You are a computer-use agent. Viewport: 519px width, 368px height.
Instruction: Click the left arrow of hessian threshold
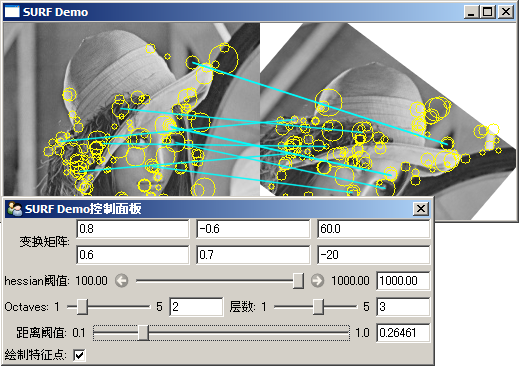pos(121,281)
